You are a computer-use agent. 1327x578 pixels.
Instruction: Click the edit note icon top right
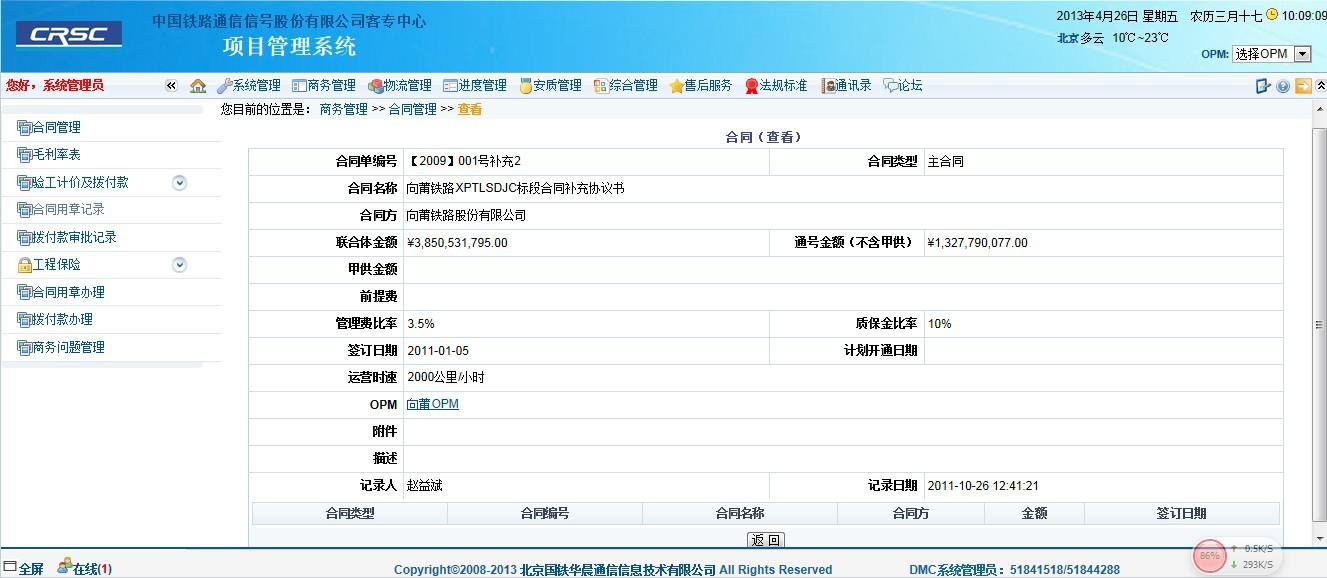point(1263,86)
